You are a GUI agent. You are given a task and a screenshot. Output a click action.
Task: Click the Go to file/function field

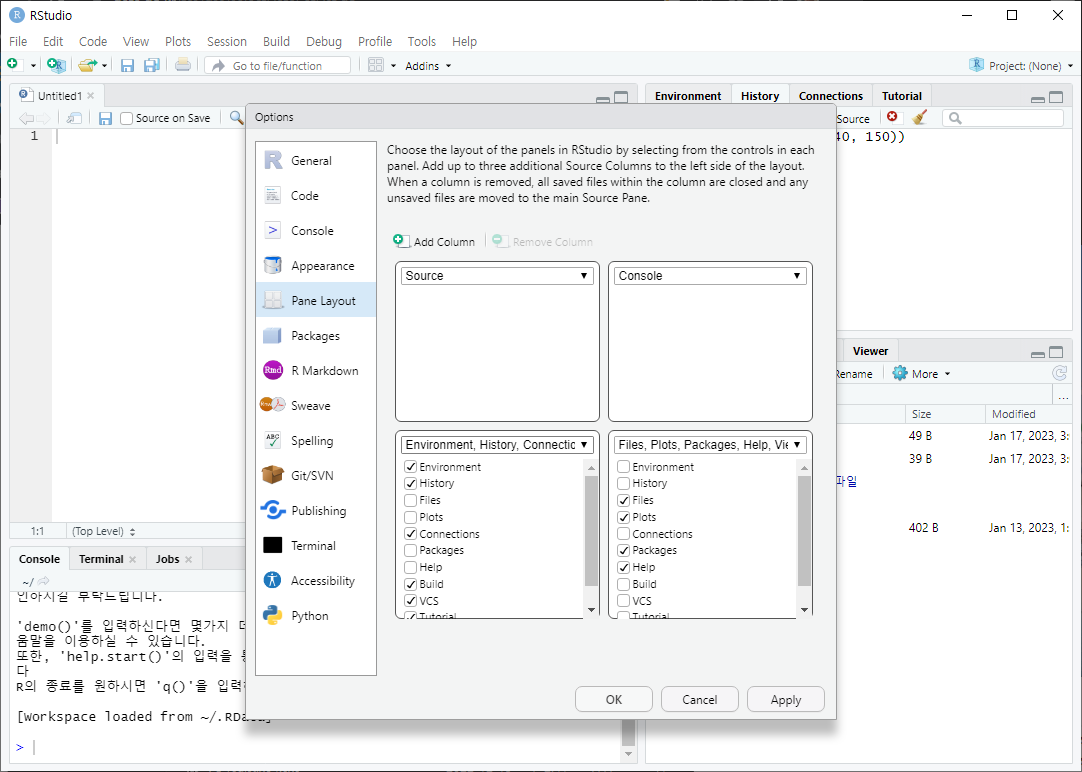(277, 66)
